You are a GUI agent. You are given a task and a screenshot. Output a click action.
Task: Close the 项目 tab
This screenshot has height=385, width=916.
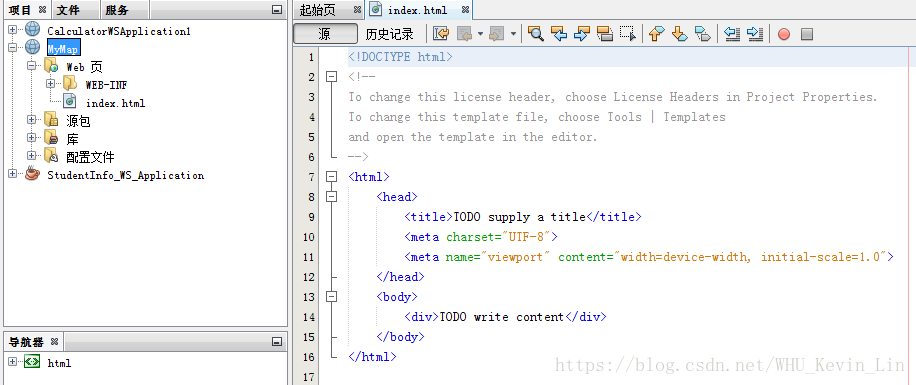(42, 9)
